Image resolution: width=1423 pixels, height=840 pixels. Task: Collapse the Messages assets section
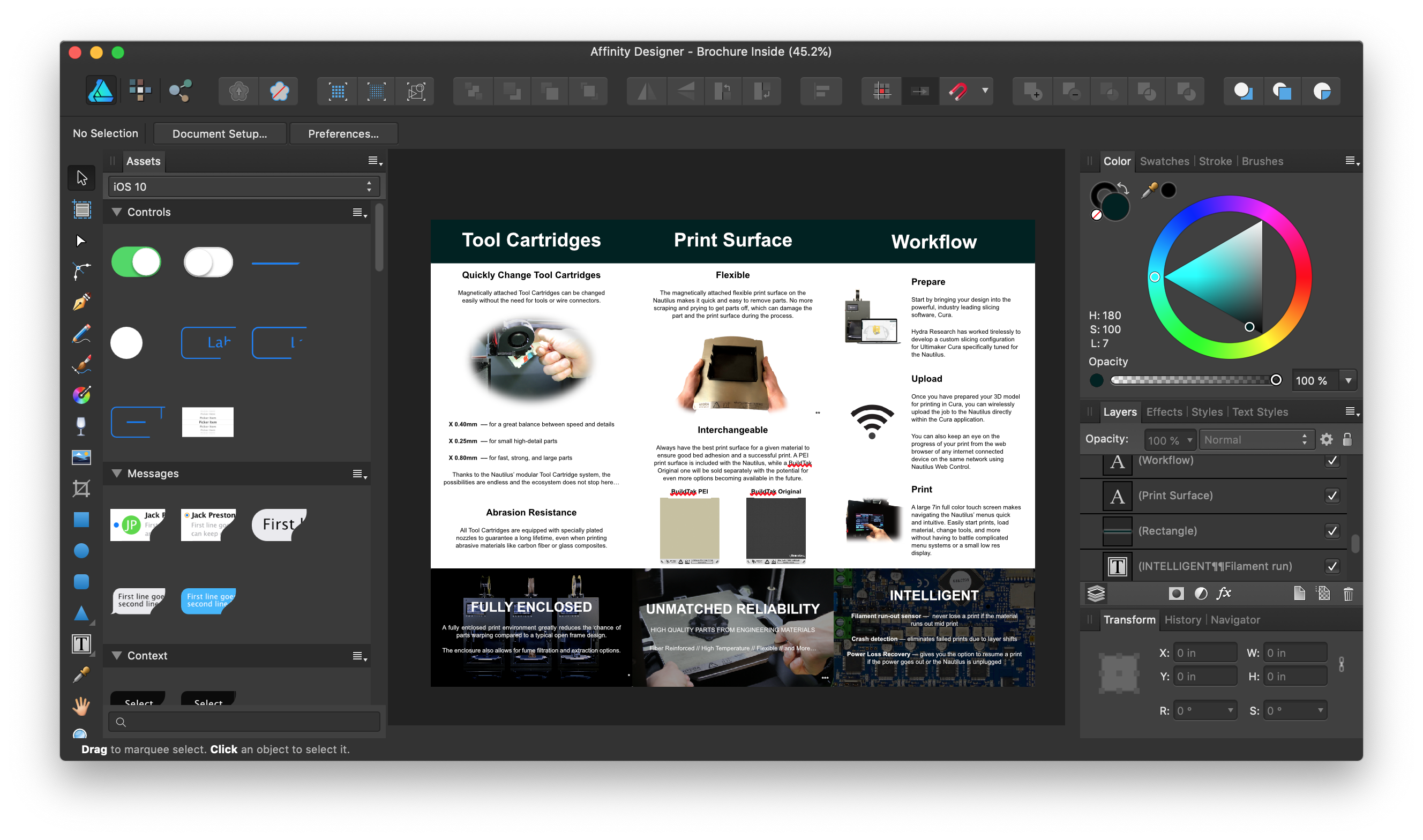117,473
